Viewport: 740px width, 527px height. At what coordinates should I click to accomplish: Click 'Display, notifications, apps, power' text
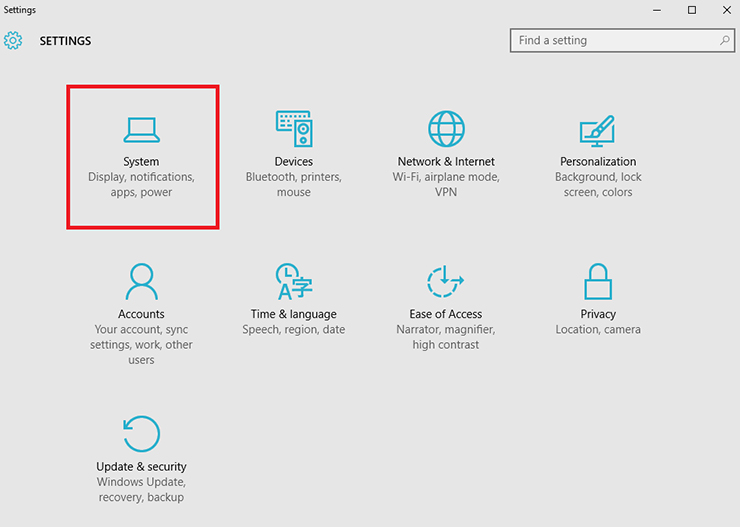coord(141,184)
